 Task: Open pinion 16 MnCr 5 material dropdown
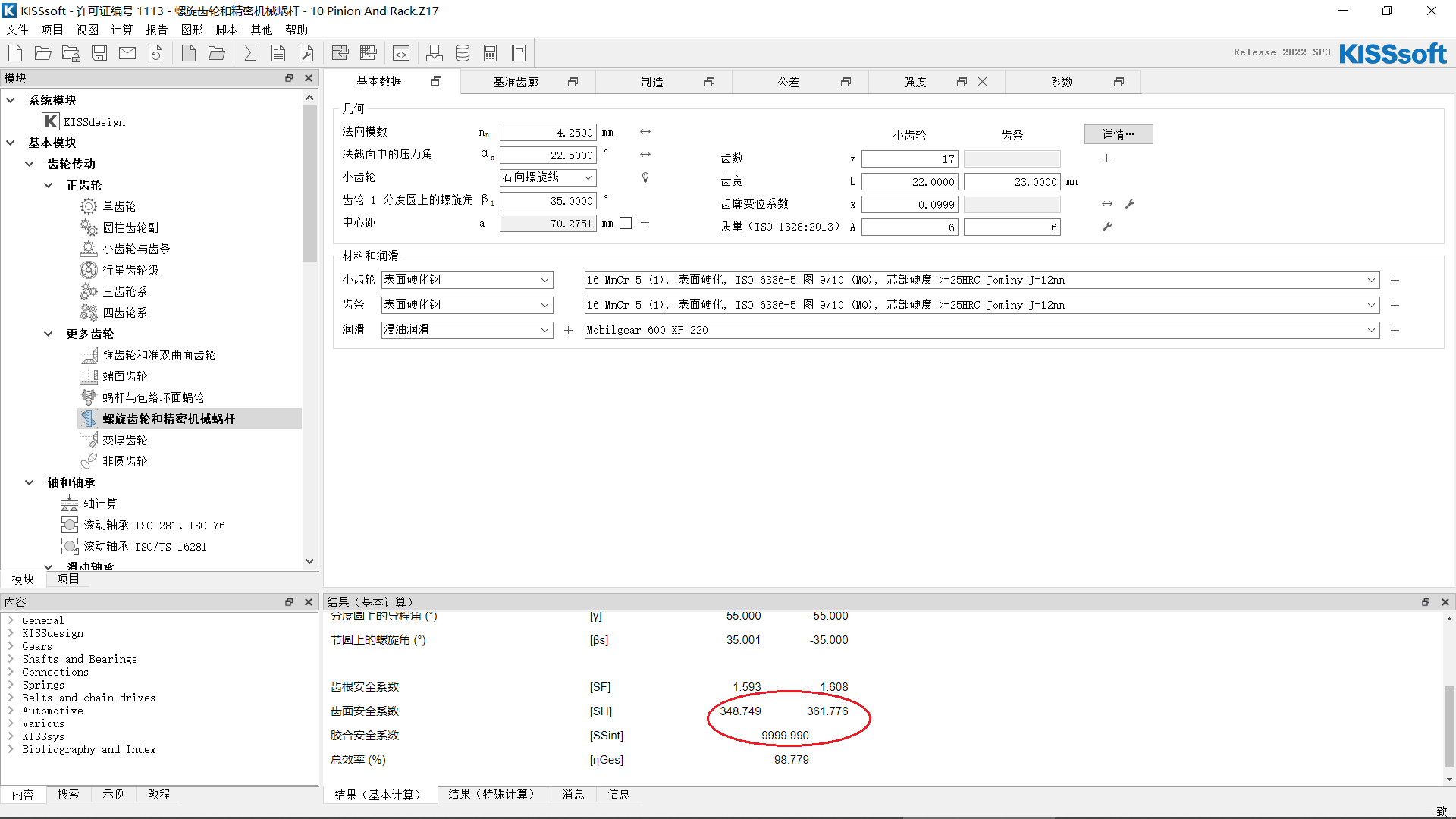(982, 281)
